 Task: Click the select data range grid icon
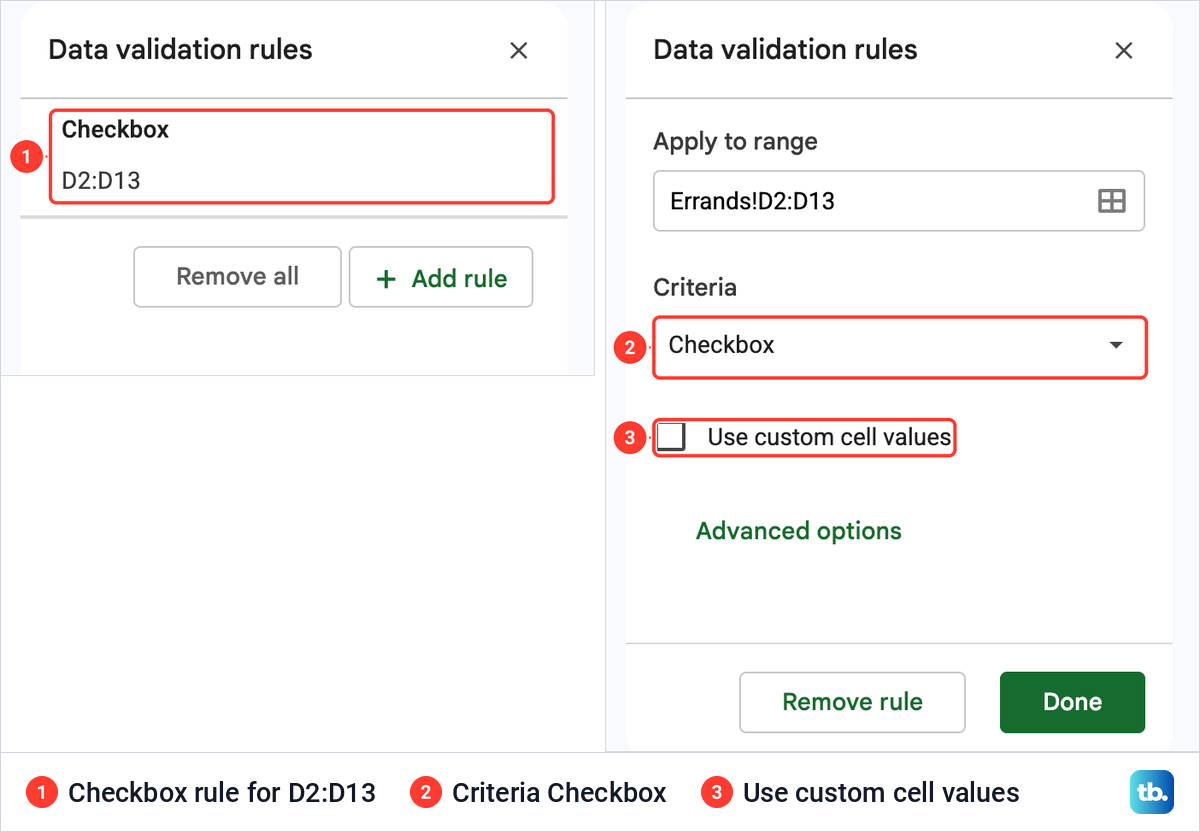pyautogui.click(x=1112, y=201)
